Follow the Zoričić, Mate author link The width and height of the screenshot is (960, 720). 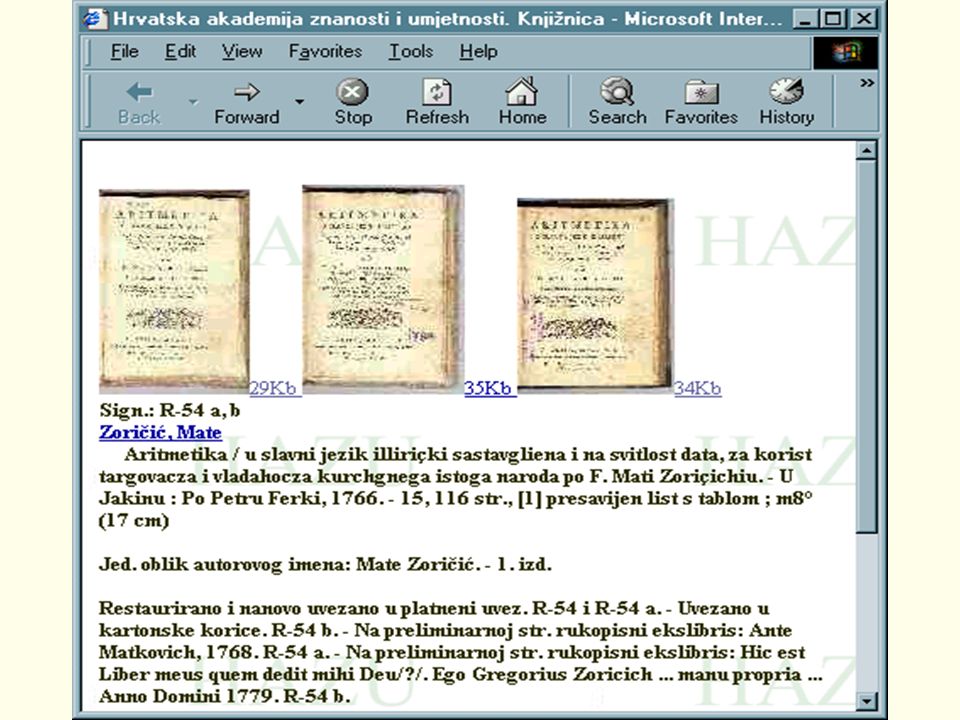(x=160, y=432)
